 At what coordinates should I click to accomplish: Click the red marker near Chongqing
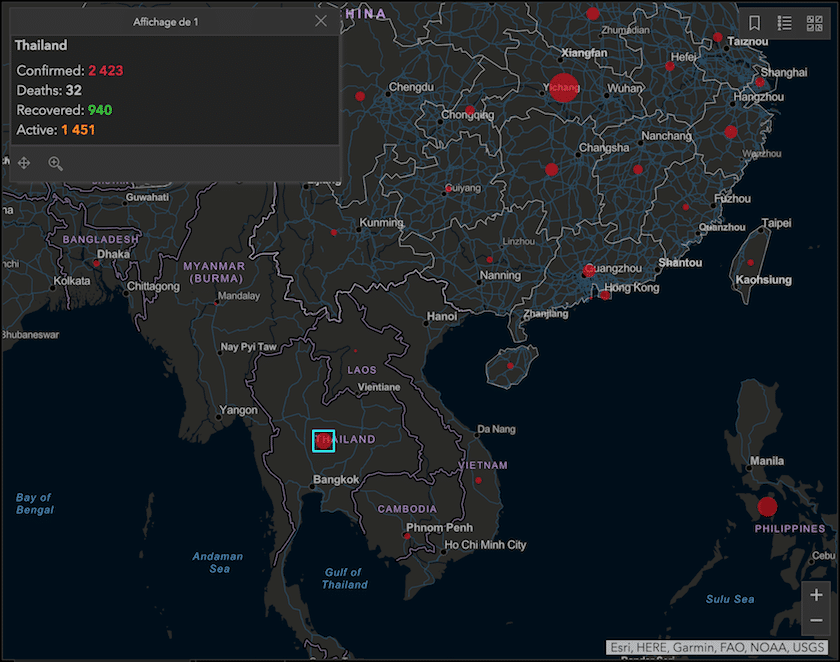(469, 110)
